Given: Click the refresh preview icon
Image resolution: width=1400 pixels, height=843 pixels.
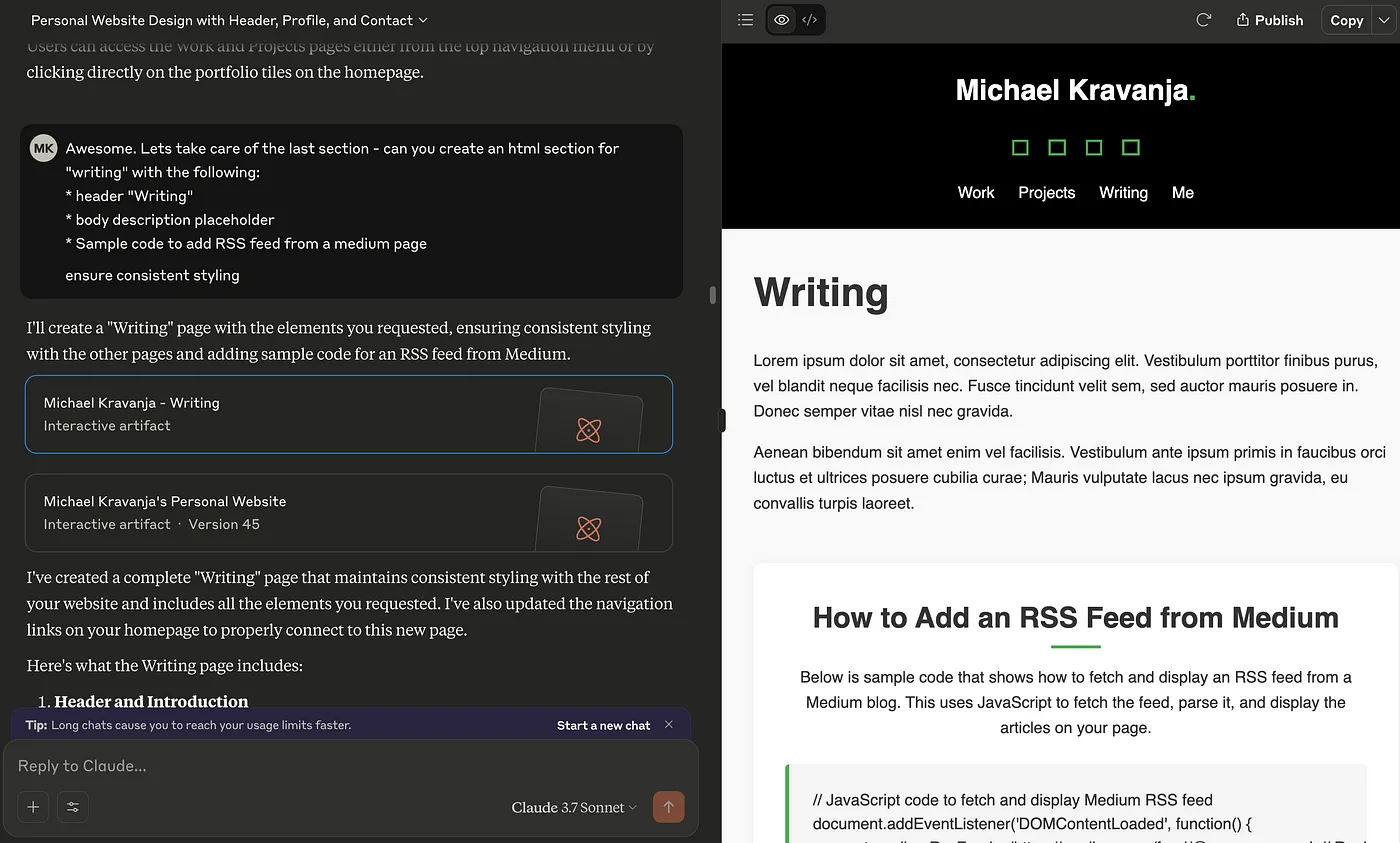Looking at the screenshot, I should (x=1204, y=20).
